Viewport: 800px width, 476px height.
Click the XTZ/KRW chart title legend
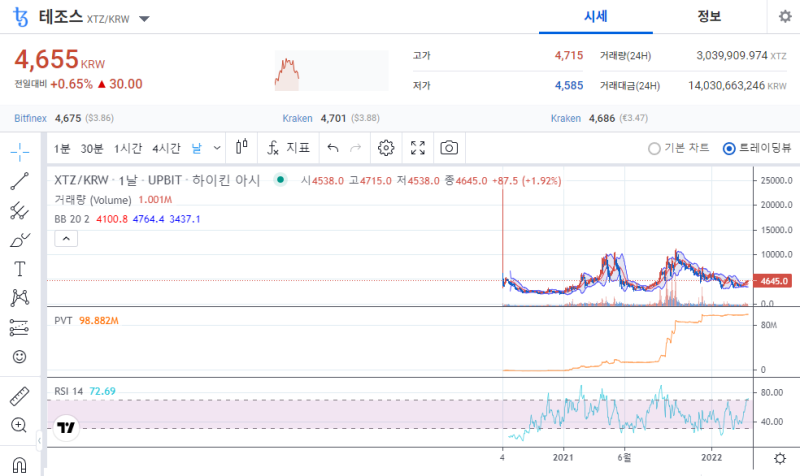(x=157, y=180)
